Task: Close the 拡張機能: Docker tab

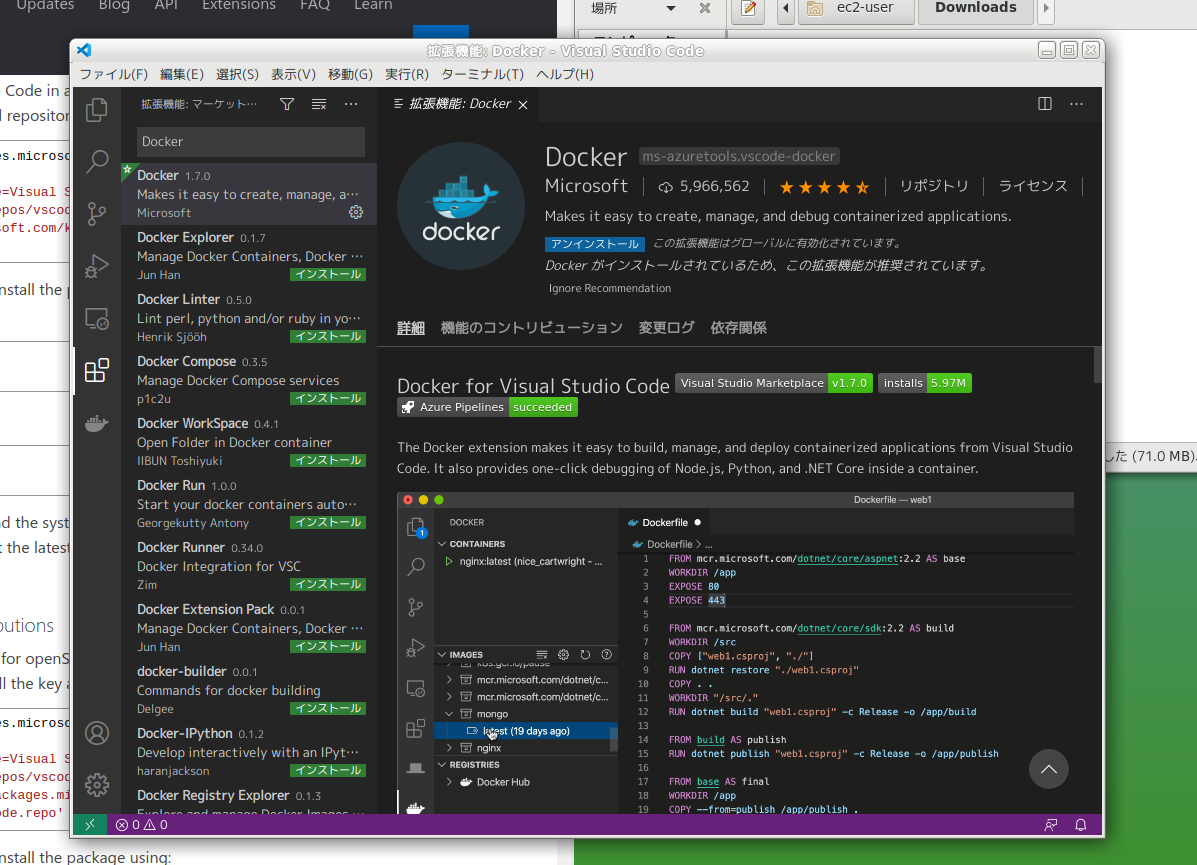Action: (x=523, y=105)
